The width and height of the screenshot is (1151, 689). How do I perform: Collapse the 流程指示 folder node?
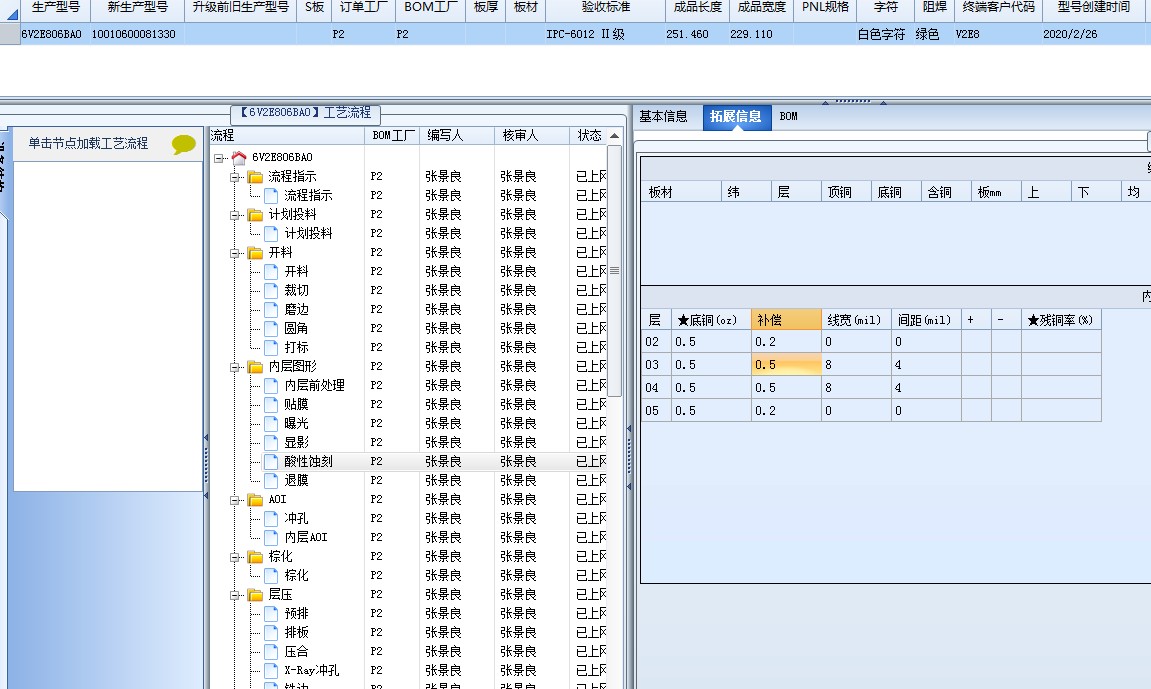pyautogui.click(x=235, y=177)
